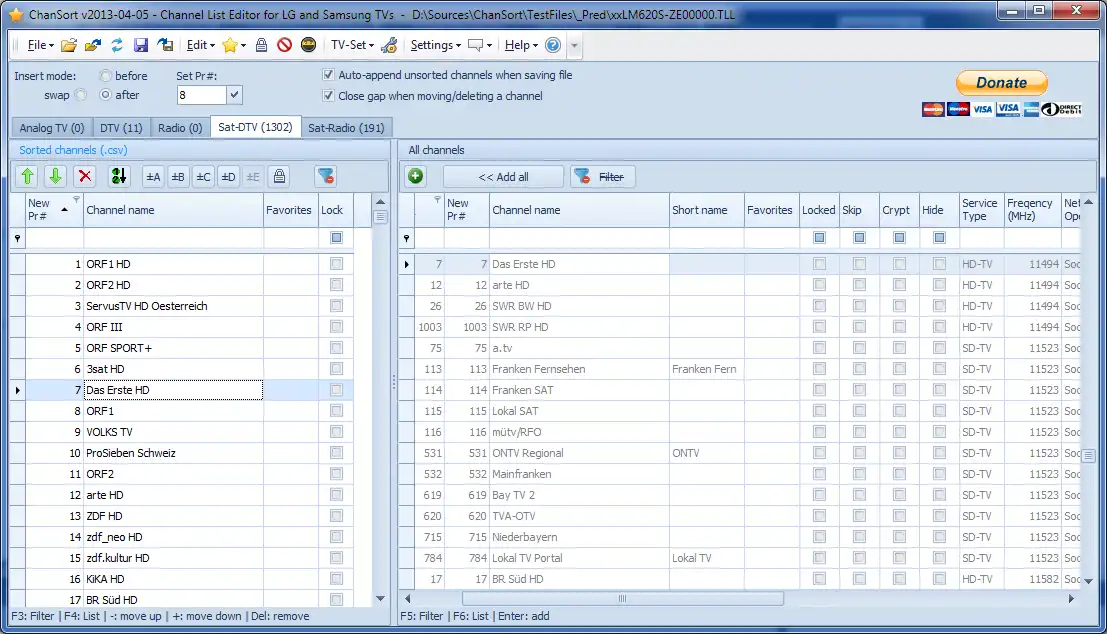Reload the file with the blue refresh arrows icon
The image size is (1107, 634).
click(x=116, y=45)
